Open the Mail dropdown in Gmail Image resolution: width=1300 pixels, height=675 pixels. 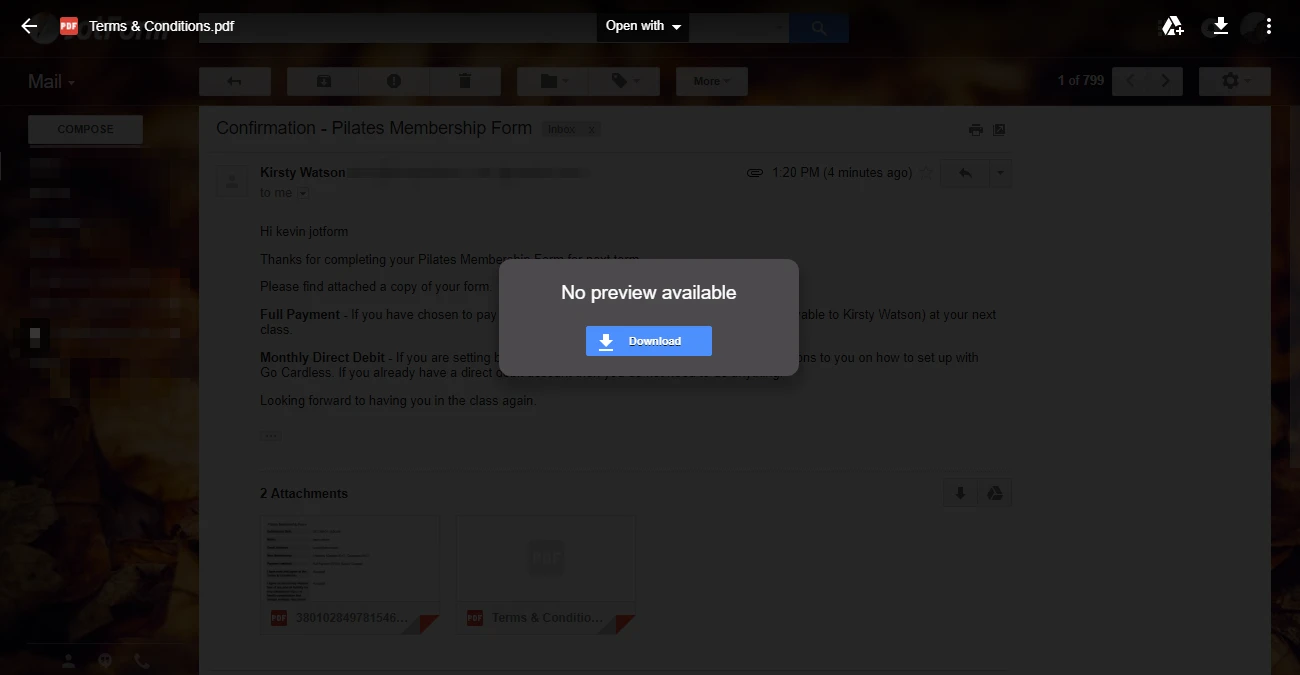pyautogui.click(x=51, y=82)
